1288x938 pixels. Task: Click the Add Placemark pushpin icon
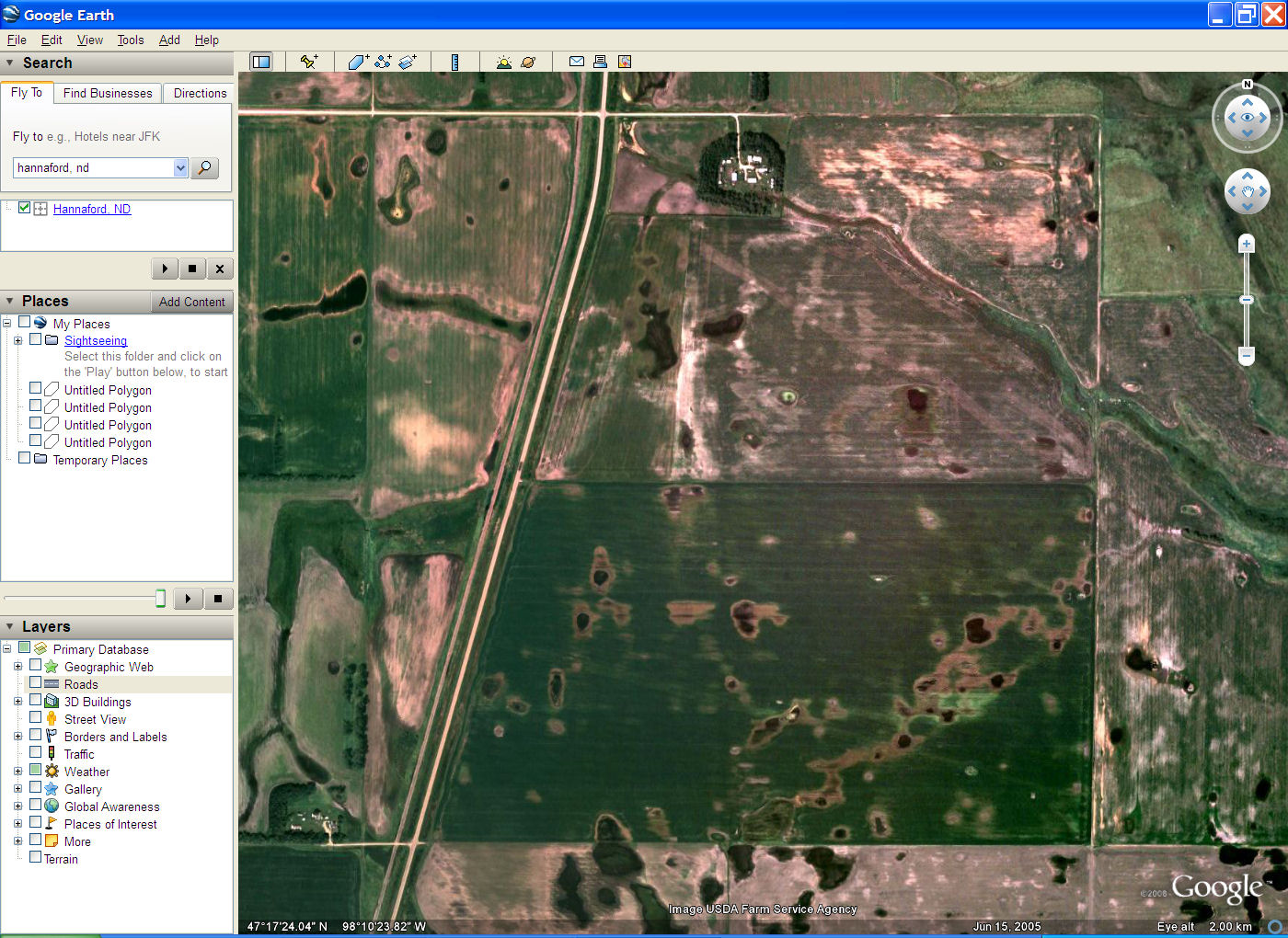pyautogui.click(x=309, y=62)
